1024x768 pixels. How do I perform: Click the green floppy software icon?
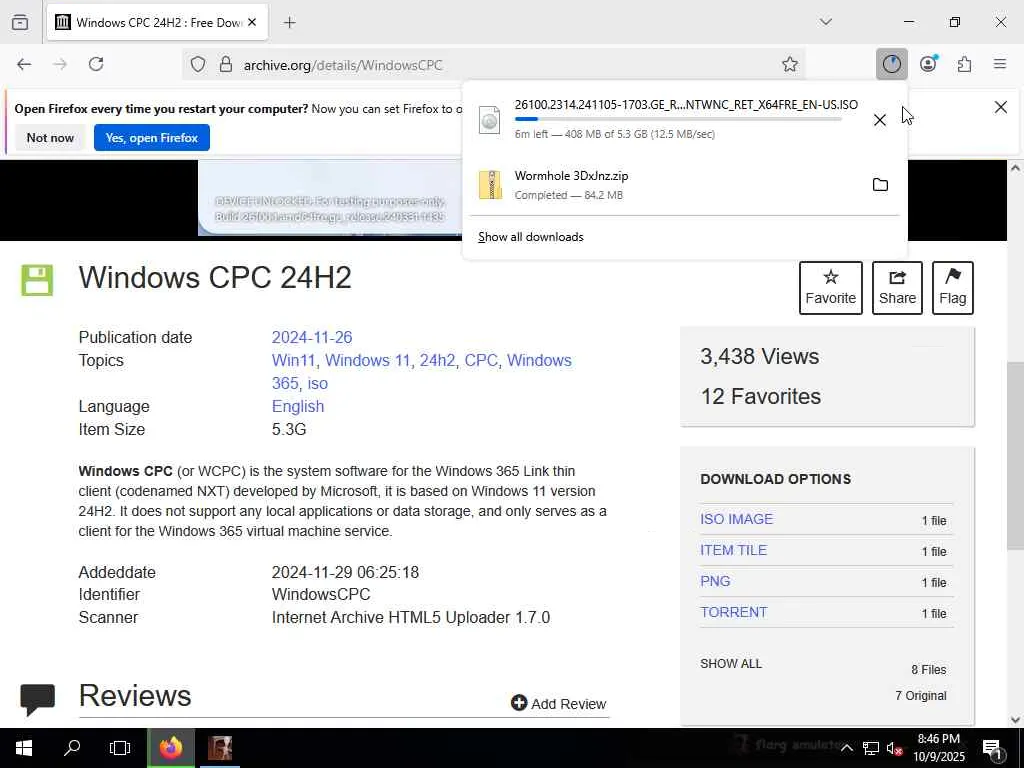(x=37, y=280)
